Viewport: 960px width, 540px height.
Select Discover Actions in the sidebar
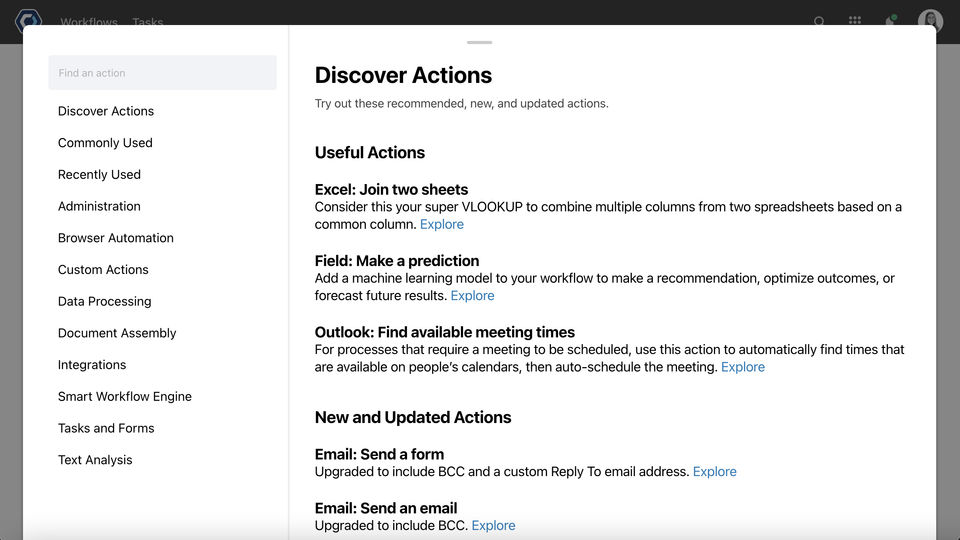point(106,111)
